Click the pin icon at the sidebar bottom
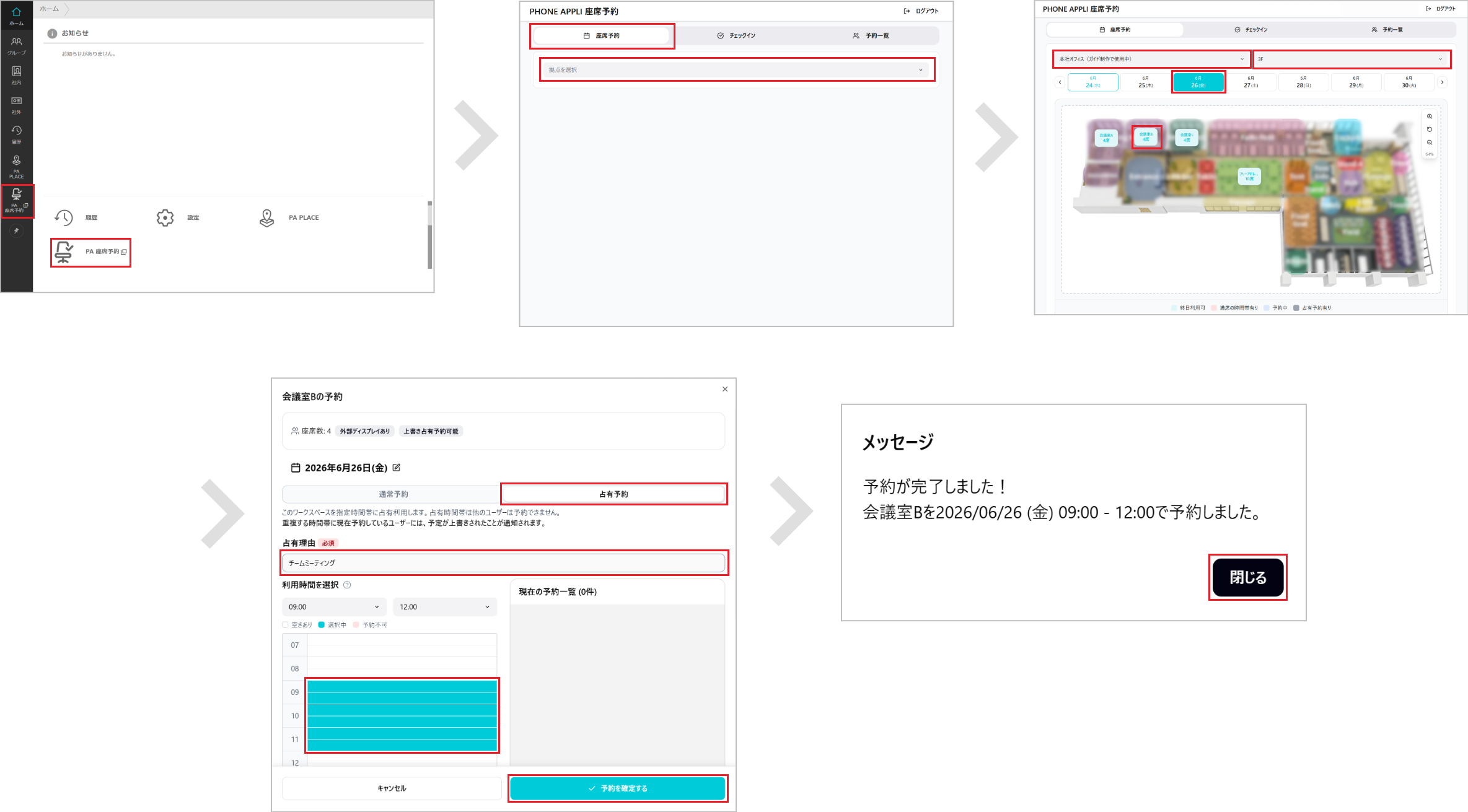Image resolution: width=1468 pixels, height=812 pixels. 17,230
